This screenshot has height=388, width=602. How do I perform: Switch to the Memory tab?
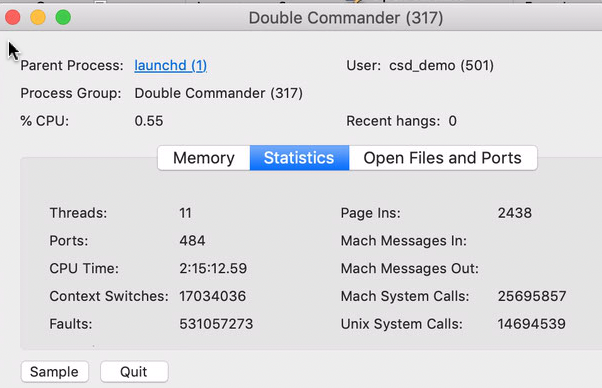(204, 158)
